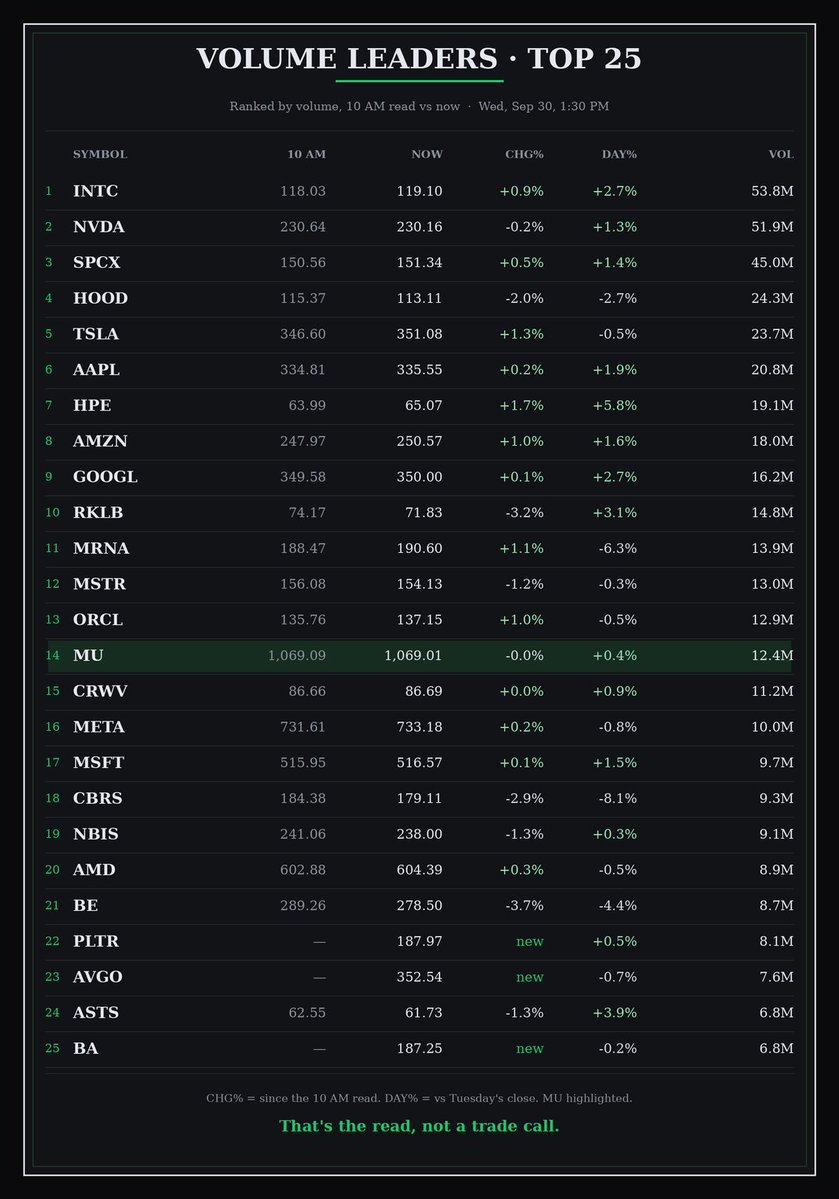Select the MRNA symbol
Screen dimensions: 839x1199
point(101,548)
